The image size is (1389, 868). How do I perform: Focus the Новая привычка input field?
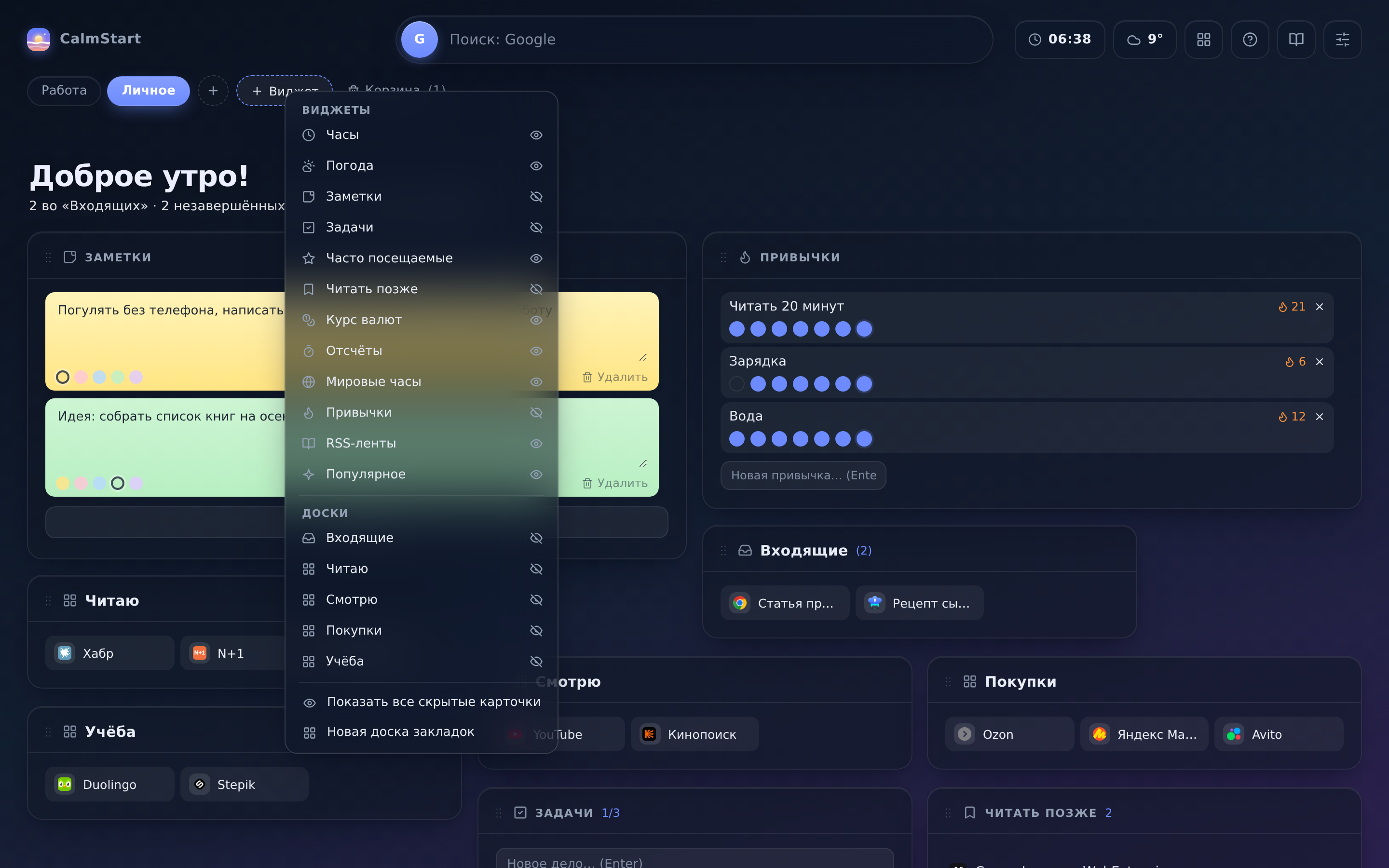(803, 475)
